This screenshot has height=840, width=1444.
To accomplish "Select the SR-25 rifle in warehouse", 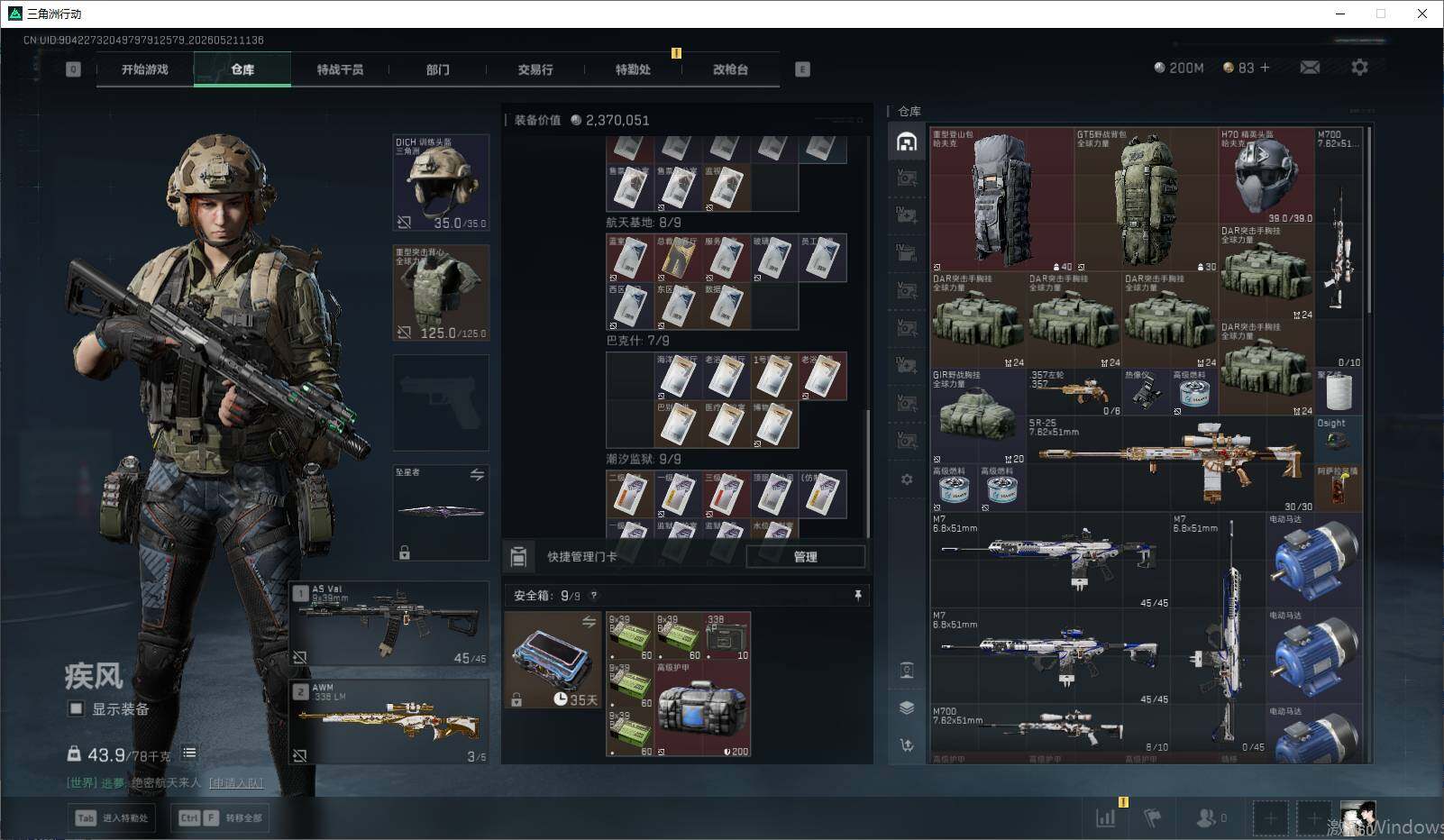I will (1171, 464).
